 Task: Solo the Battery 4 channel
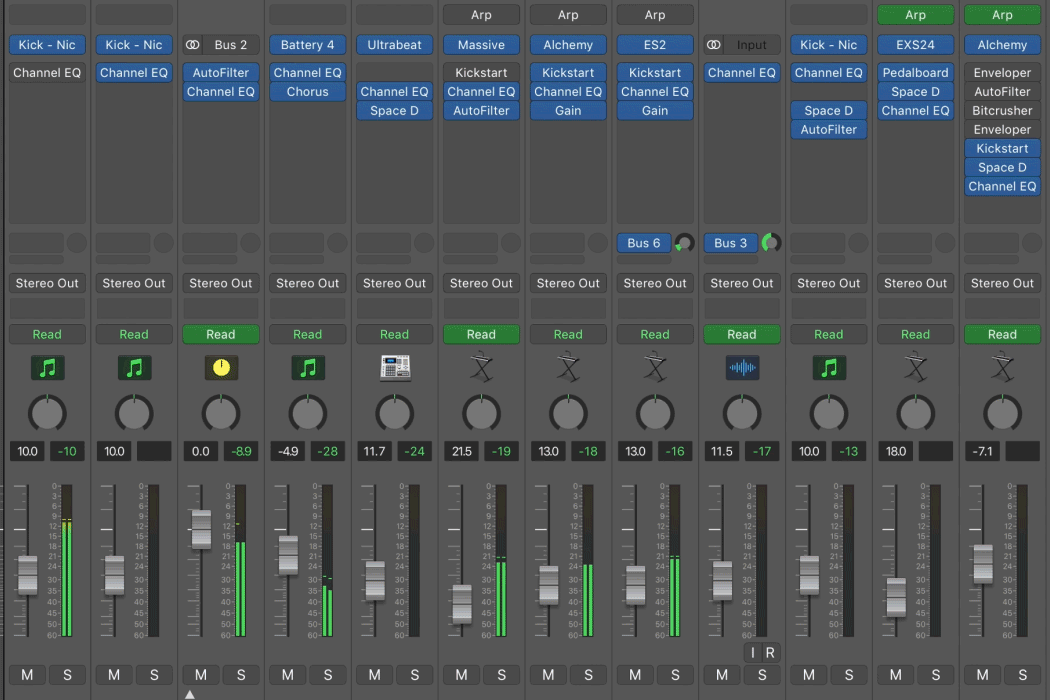(328, 675)
